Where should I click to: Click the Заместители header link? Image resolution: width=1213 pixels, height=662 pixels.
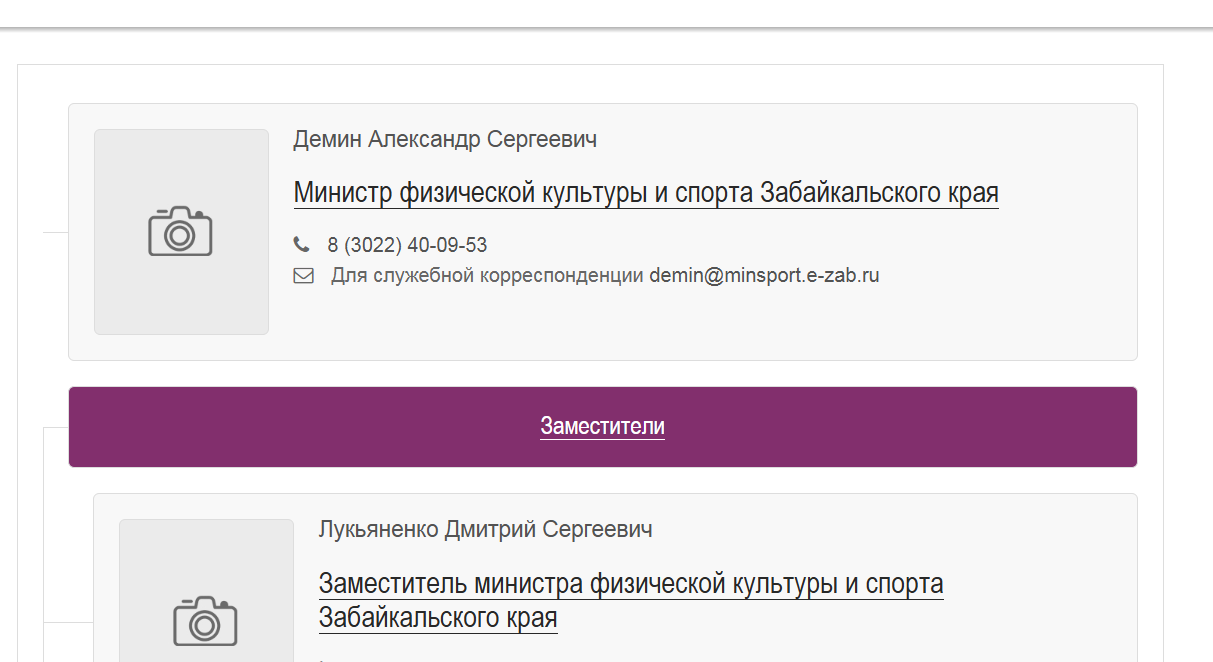coord(602,426)
